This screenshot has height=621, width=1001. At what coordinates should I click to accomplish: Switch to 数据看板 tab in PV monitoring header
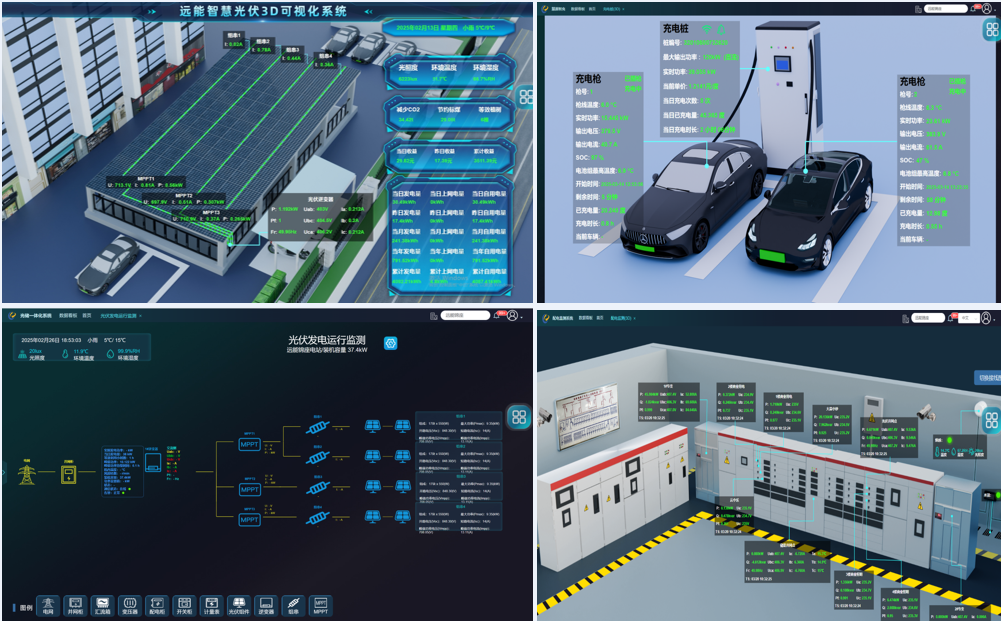(x=68, y=315)
